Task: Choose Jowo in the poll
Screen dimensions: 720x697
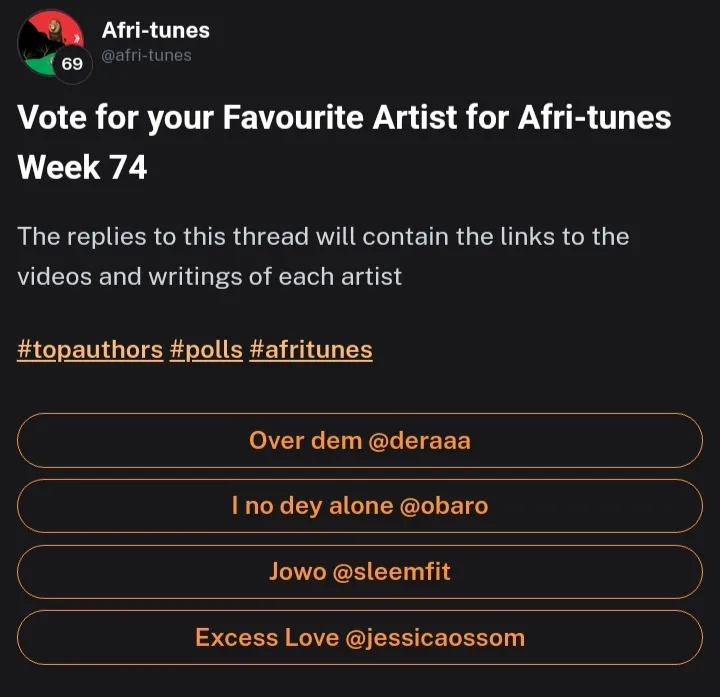Action: [296, 572]
